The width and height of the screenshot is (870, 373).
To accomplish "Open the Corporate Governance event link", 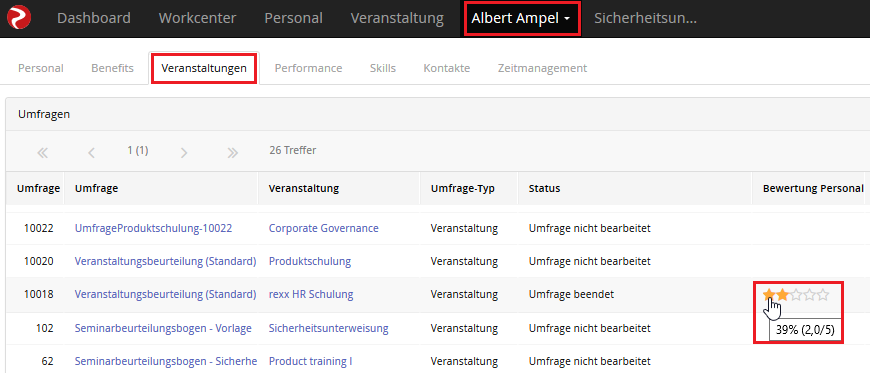I will (323, 228).
